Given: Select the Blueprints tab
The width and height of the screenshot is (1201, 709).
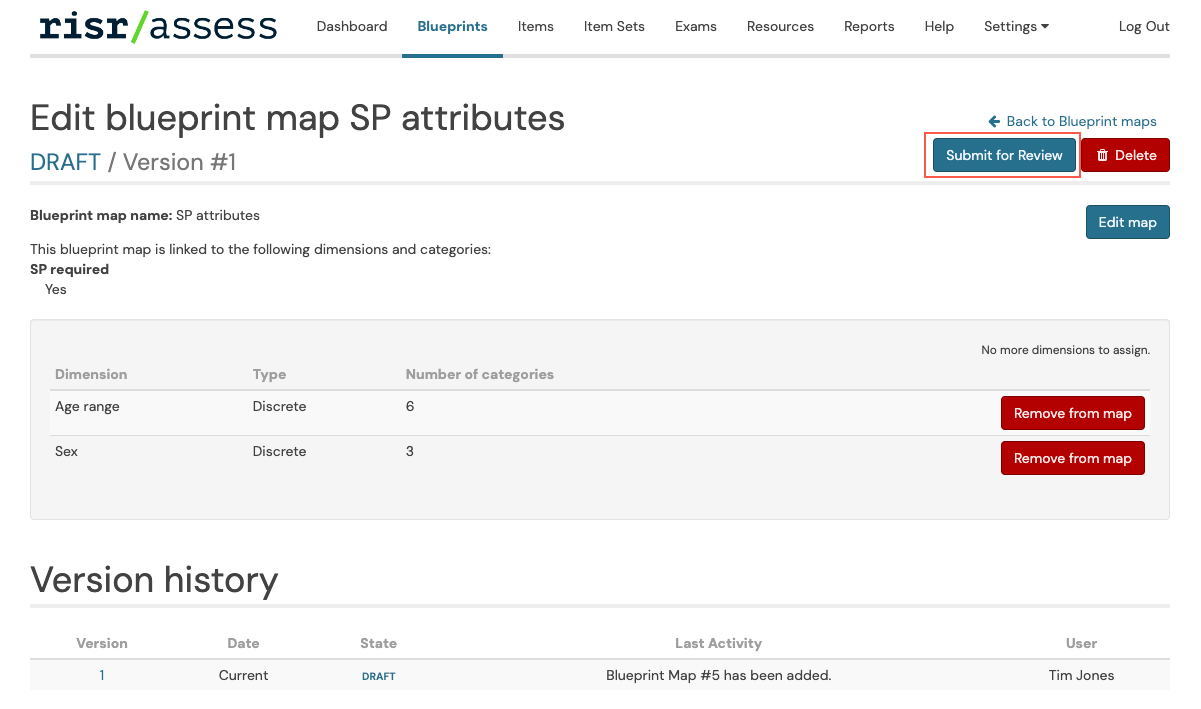Looking at the screenshot, I should pos(452,27).
